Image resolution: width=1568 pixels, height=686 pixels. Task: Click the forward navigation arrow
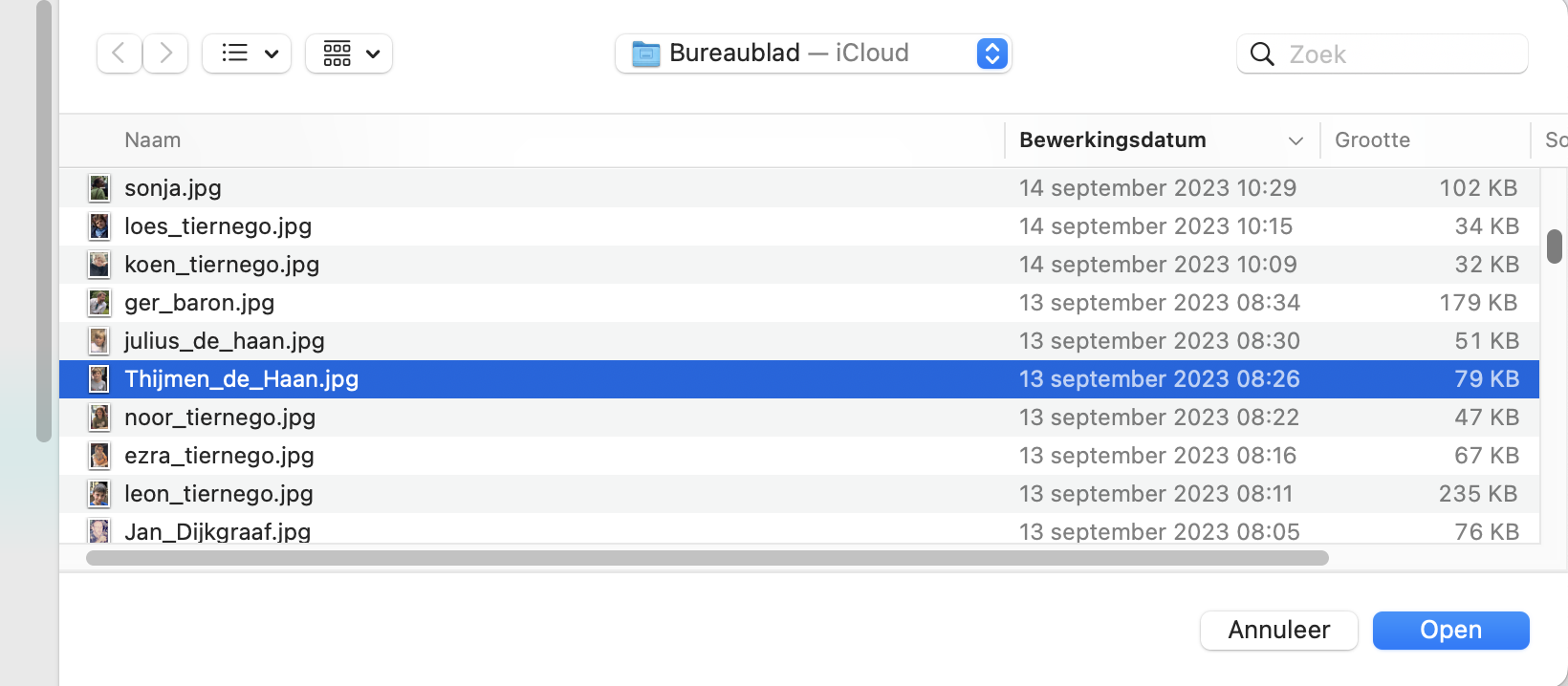(x=165, y=54)
